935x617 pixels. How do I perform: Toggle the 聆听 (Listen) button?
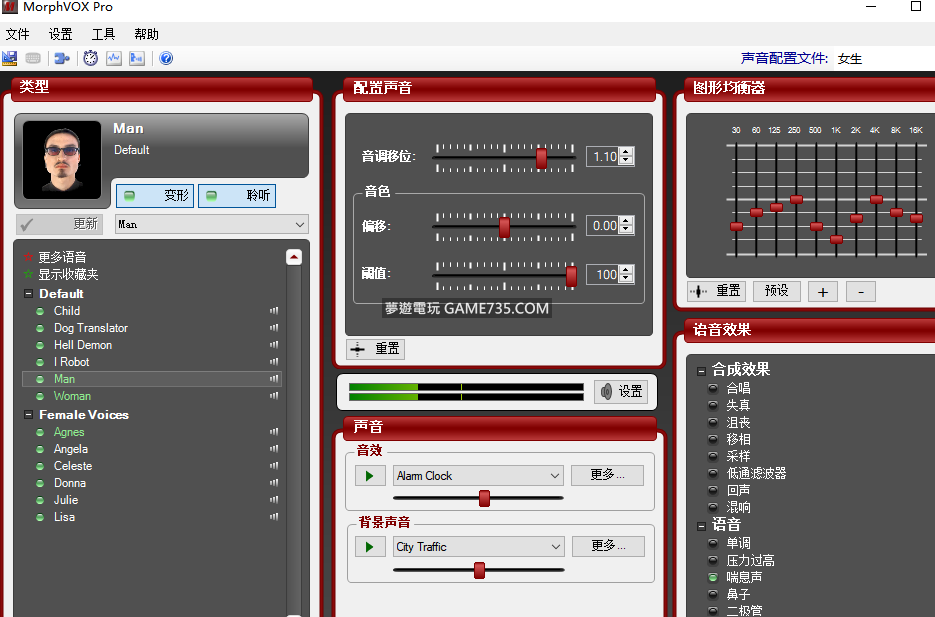tap(237, 196)
